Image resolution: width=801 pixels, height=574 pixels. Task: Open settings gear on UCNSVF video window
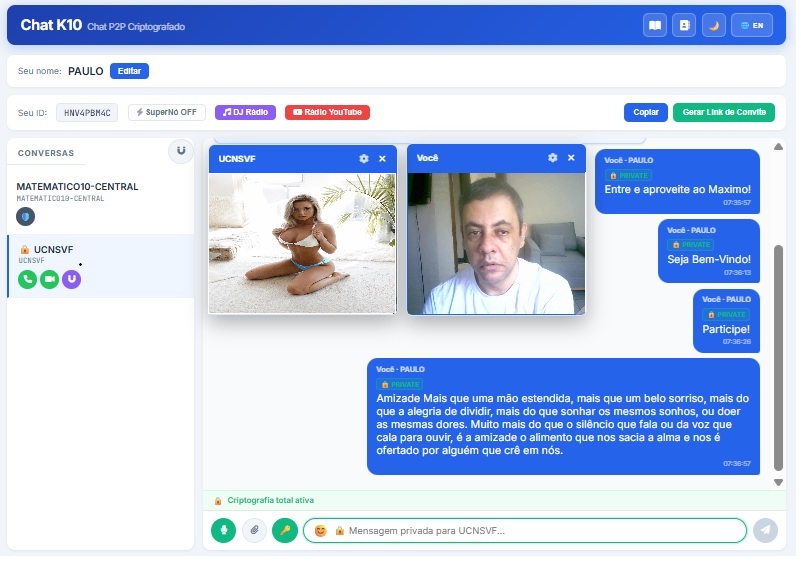click(364, 159)
